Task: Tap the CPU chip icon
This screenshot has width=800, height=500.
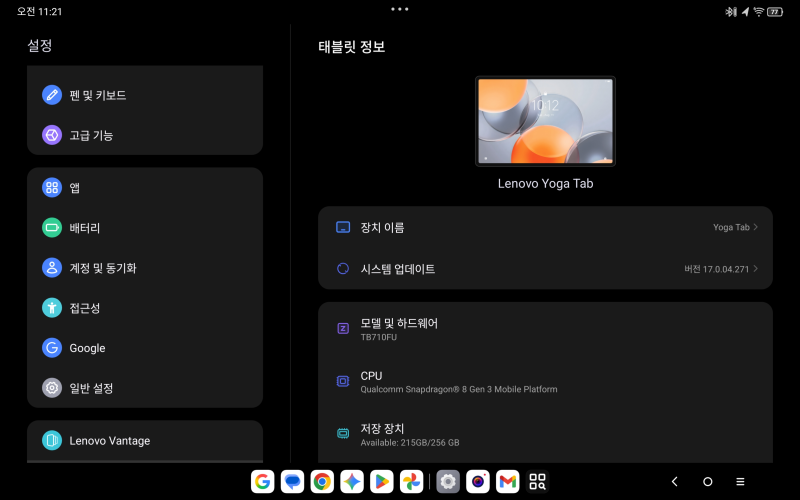Action: click(x=343, y=381)
